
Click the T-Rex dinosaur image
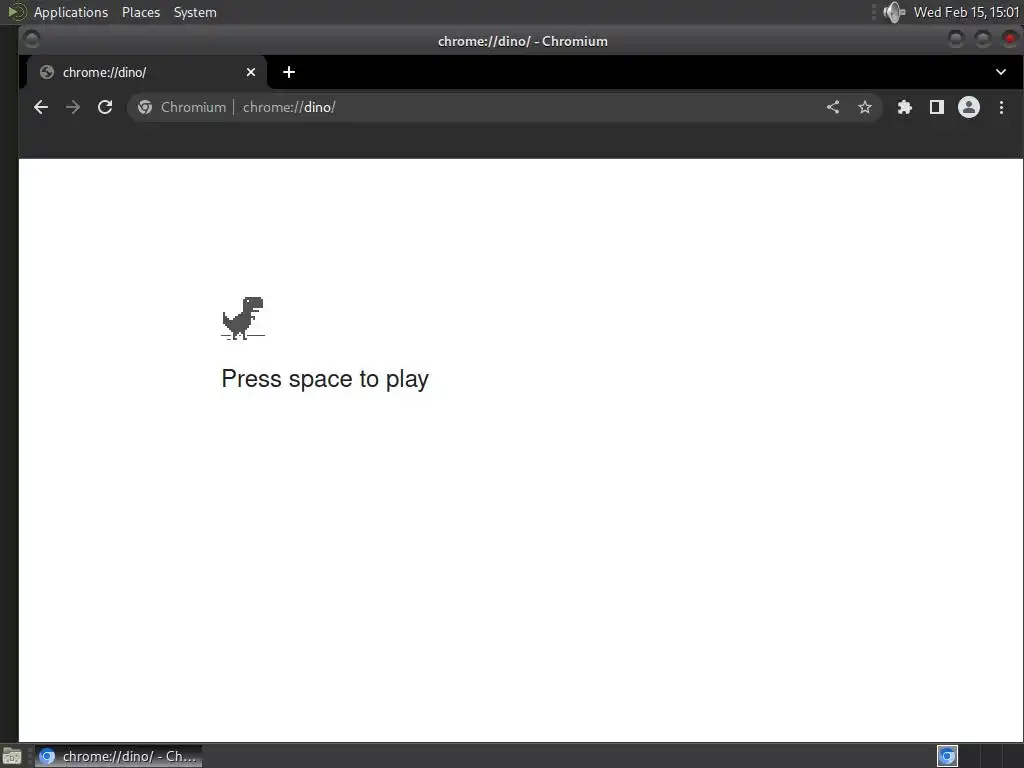pyautogui.click(x=243, y=318)
